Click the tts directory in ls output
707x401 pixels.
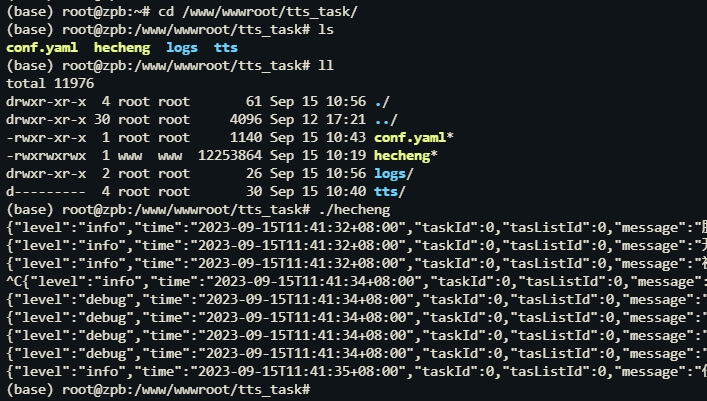pos(225,47)
